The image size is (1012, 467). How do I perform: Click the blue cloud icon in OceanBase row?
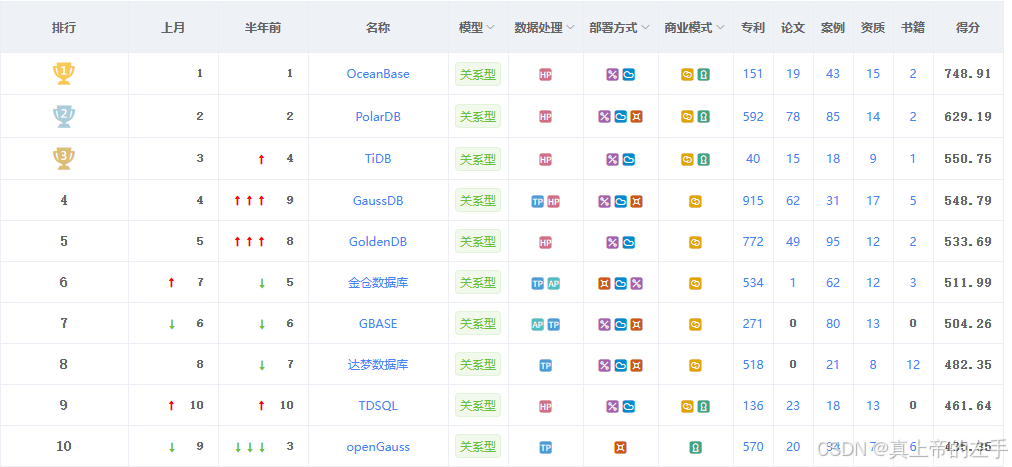pos(628,75)
